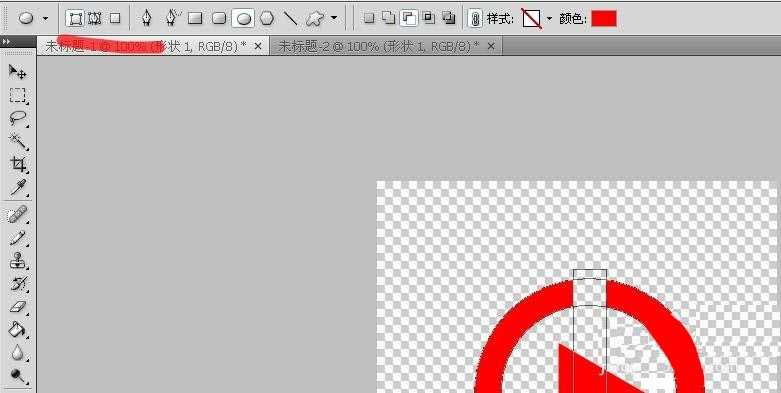781x393 pixels.
Task: Open the Ellipse tool preset picker
Action: tap(45, 19)
